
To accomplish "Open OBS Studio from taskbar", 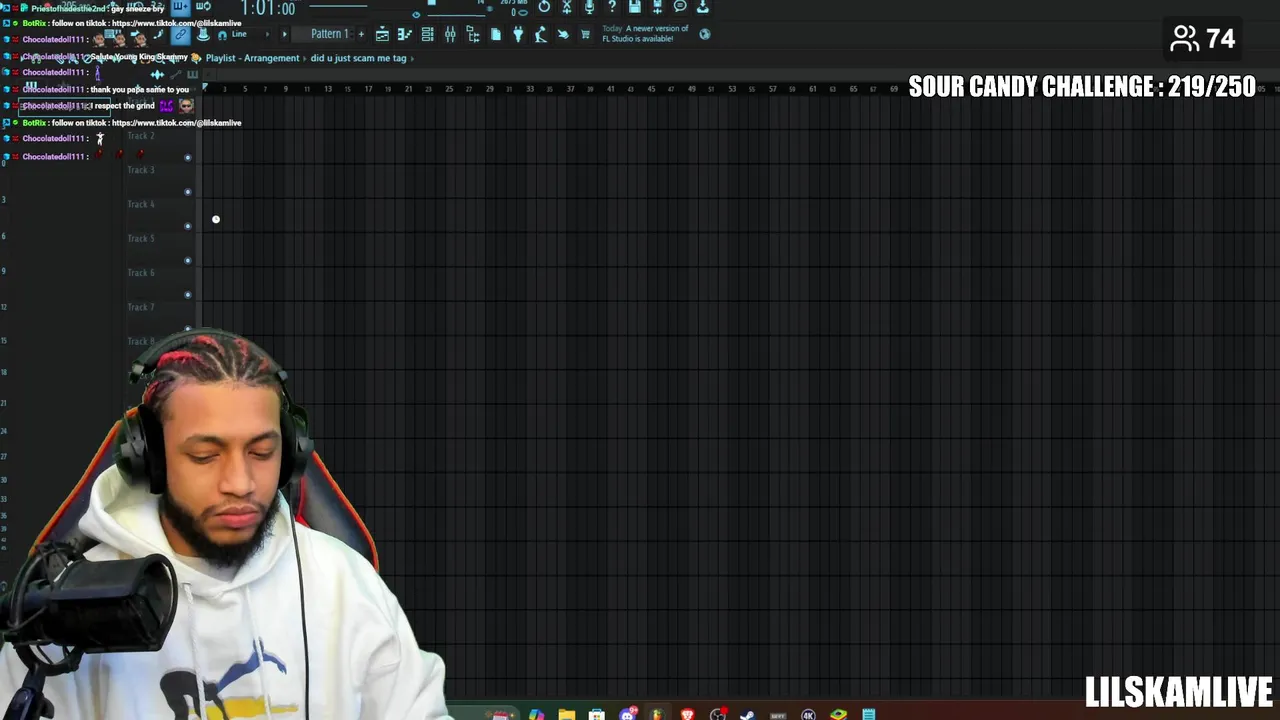I will pyautogui.click(x=717, y=714).
